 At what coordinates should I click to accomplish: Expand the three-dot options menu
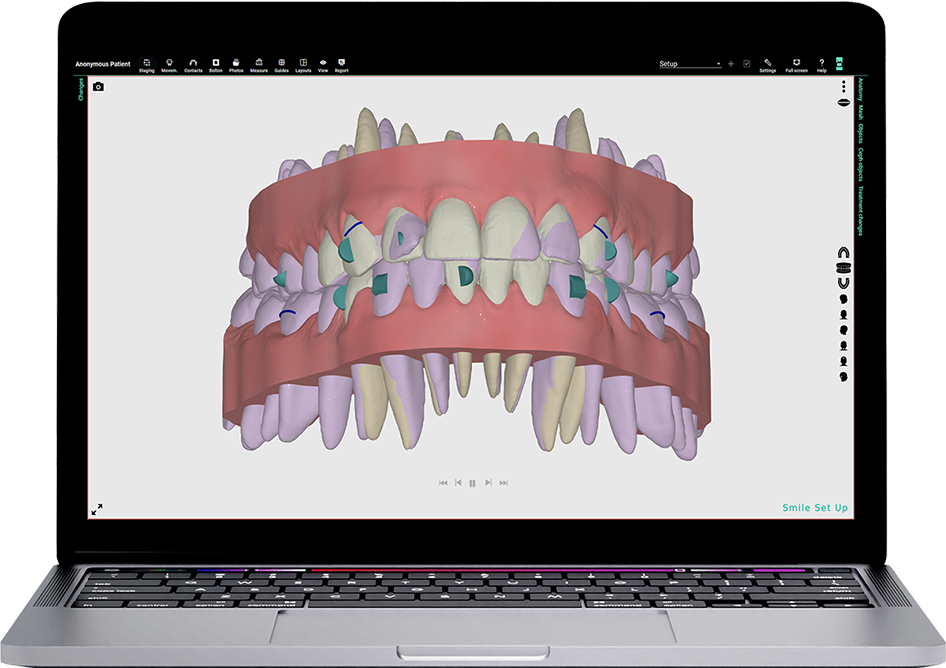coord(843,86)
